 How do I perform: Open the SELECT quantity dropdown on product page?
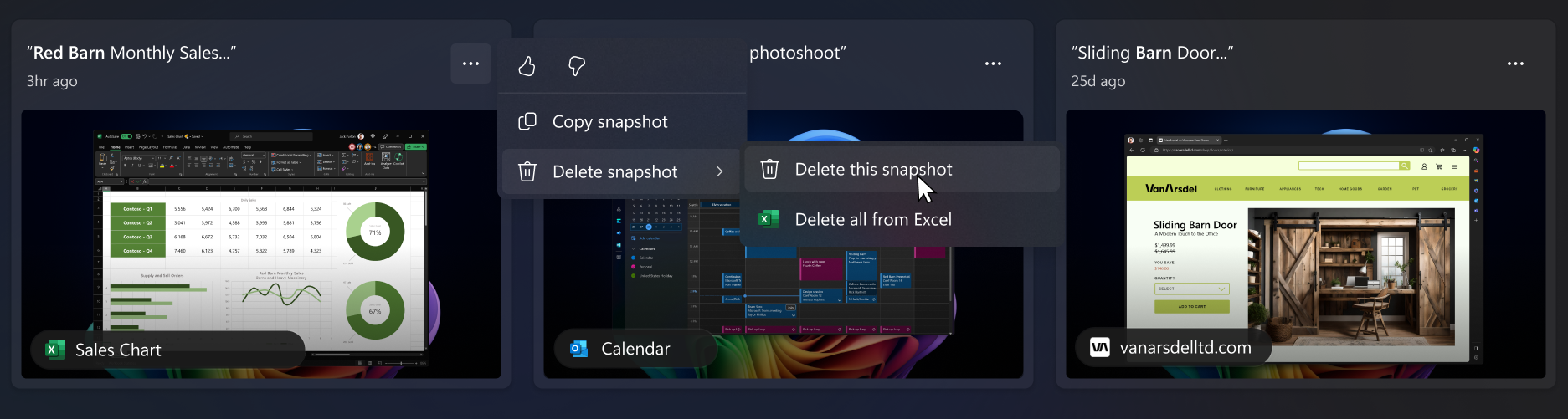pos(1191,289)
